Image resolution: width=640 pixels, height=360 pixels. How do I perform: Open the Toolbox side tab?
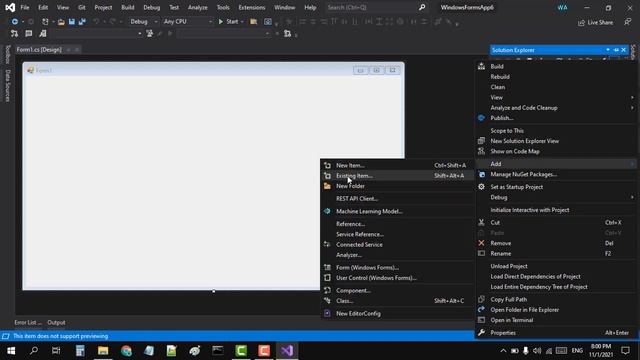[7, 54]
